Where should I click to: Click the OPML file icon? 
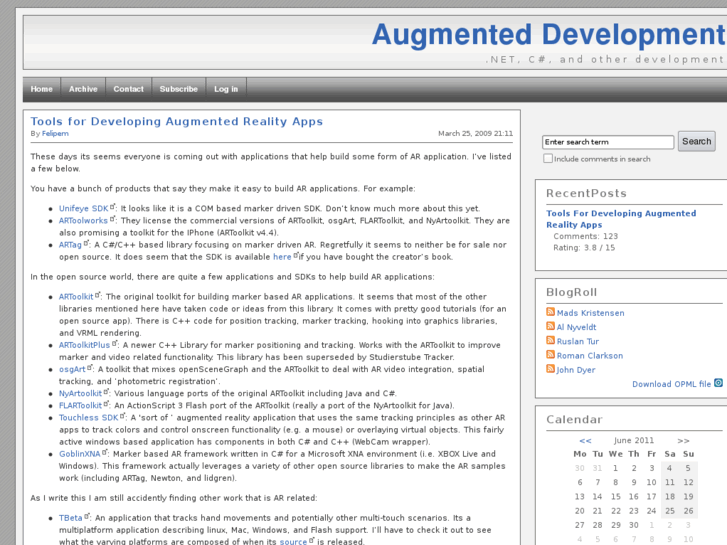click(718, 383)
